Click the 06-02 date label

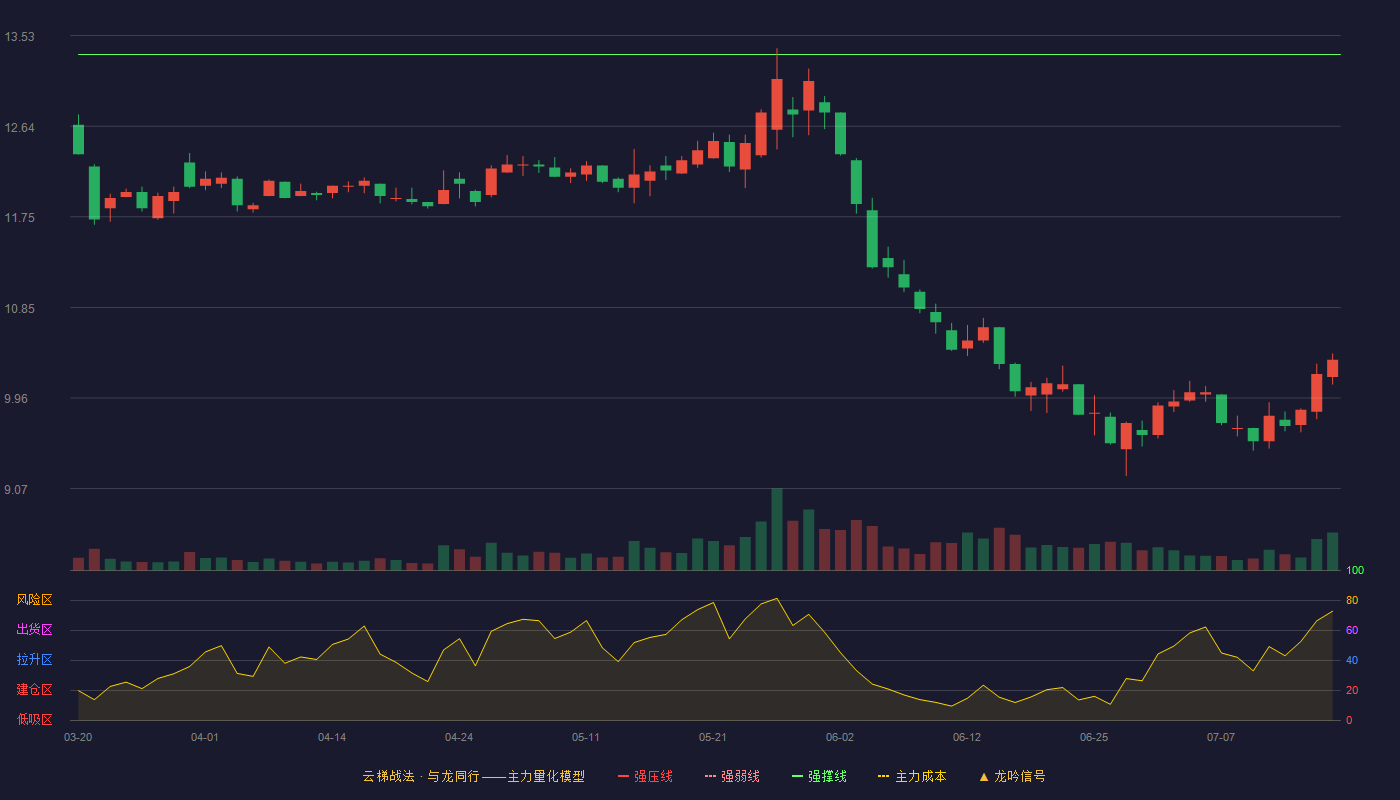(840, 737)
